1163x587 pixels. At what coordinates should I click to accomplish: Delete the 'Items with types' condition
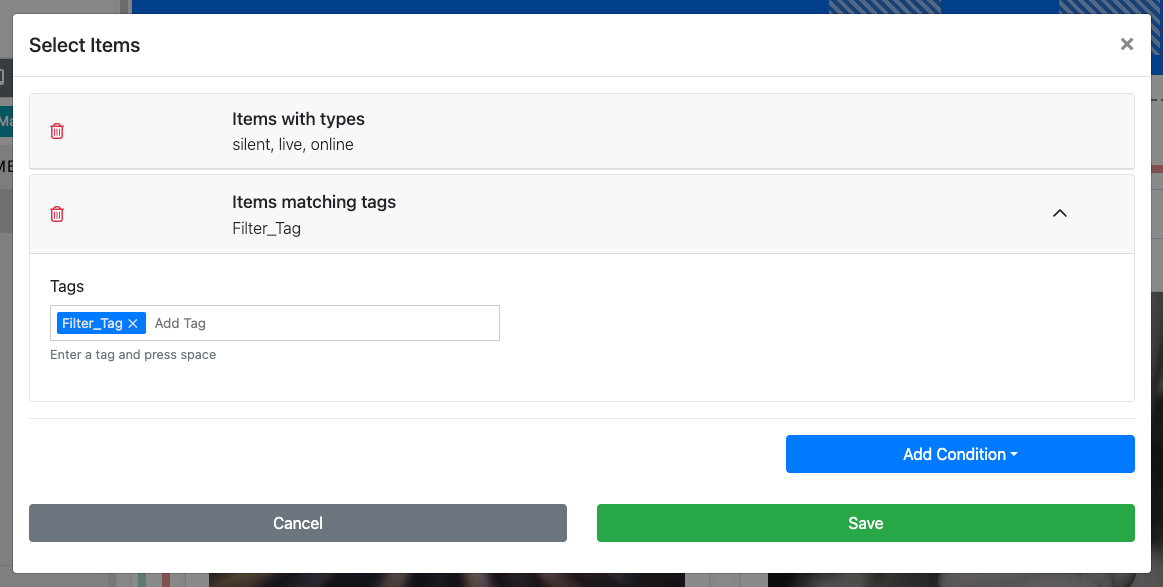point(57,131)
